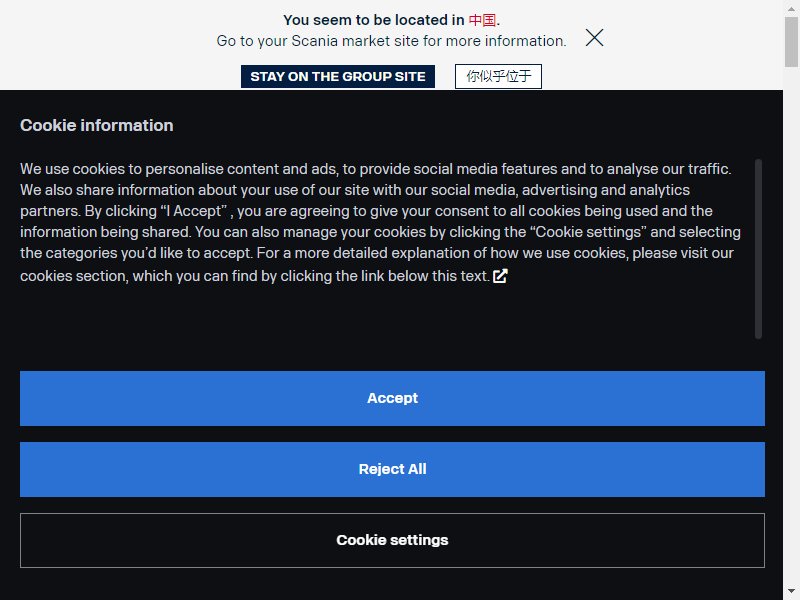The width and height of the screenshot is (800, 600).
Task: Follow the red 中国 country link
Action: [482, 20]
